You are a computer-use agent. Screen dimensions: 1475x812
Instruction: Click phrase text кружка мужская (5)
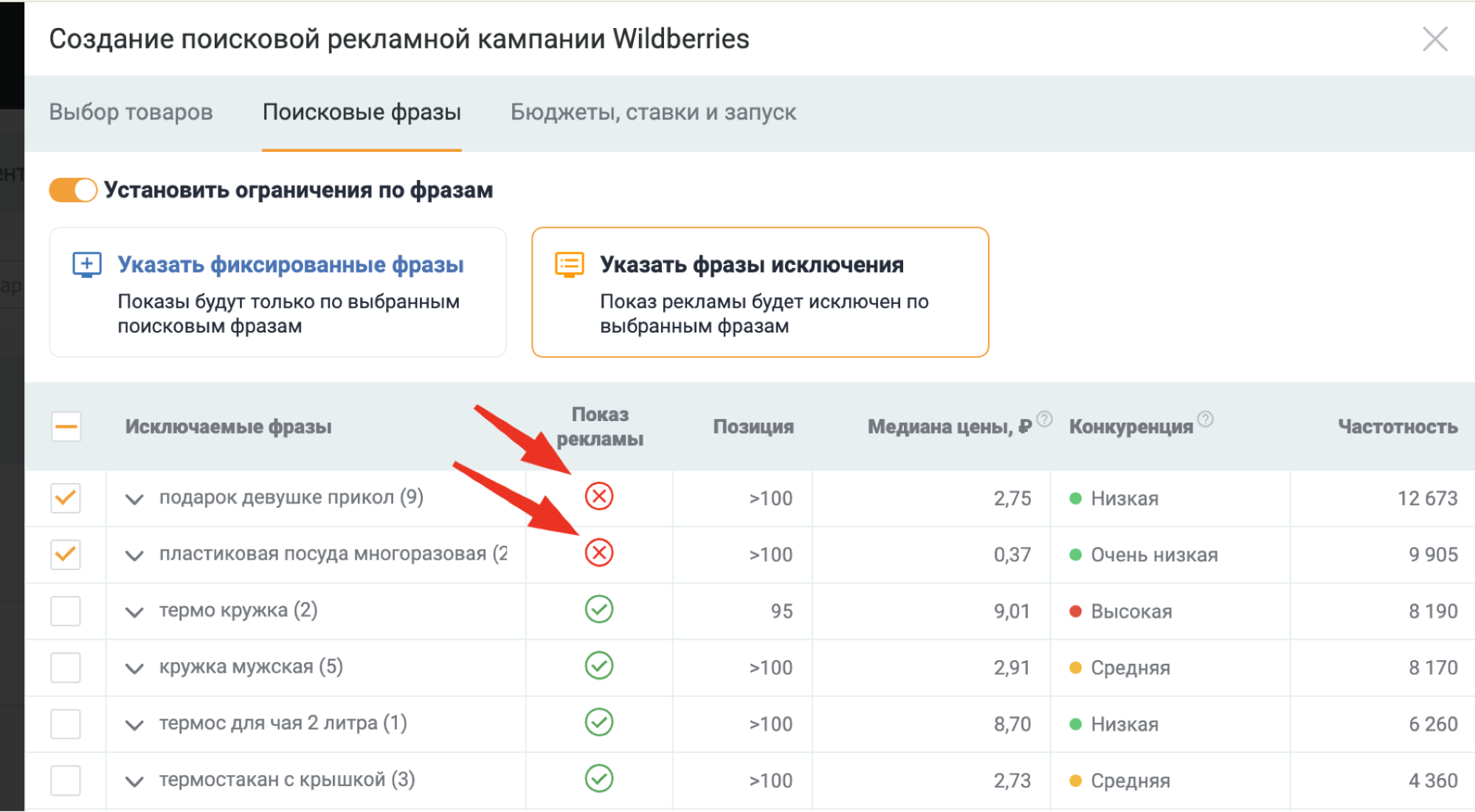click(x=251, y=666)
